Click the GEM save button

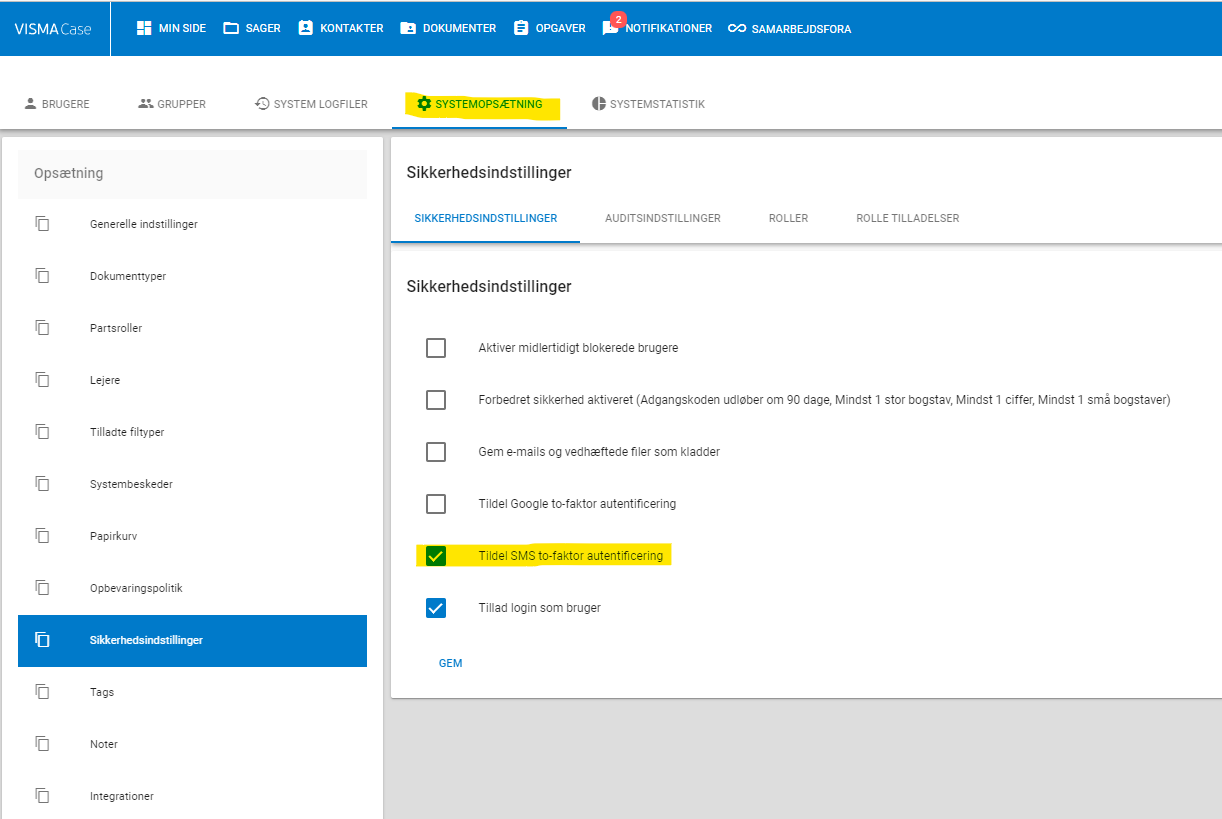click(x=451, y=663)
